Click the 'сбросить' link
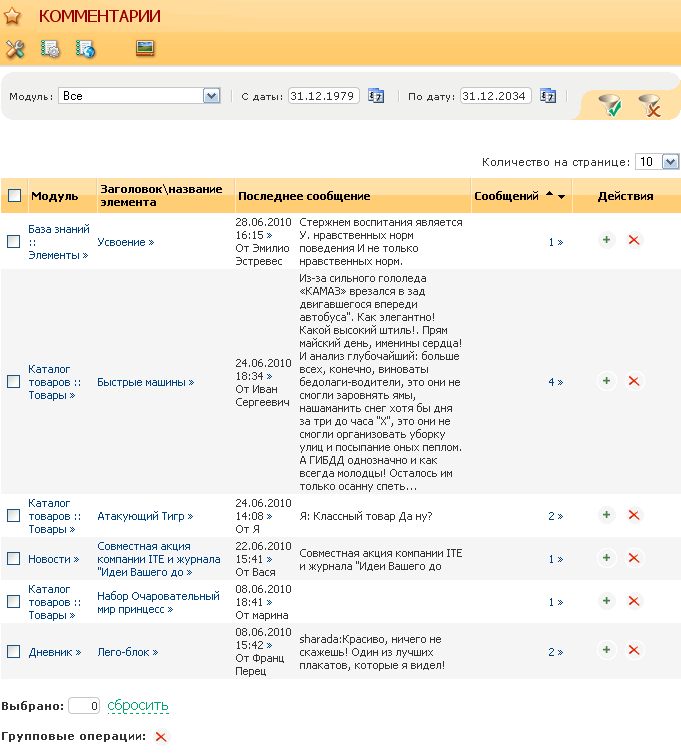Viewport: 681px width, 756px height. [138, 706]
